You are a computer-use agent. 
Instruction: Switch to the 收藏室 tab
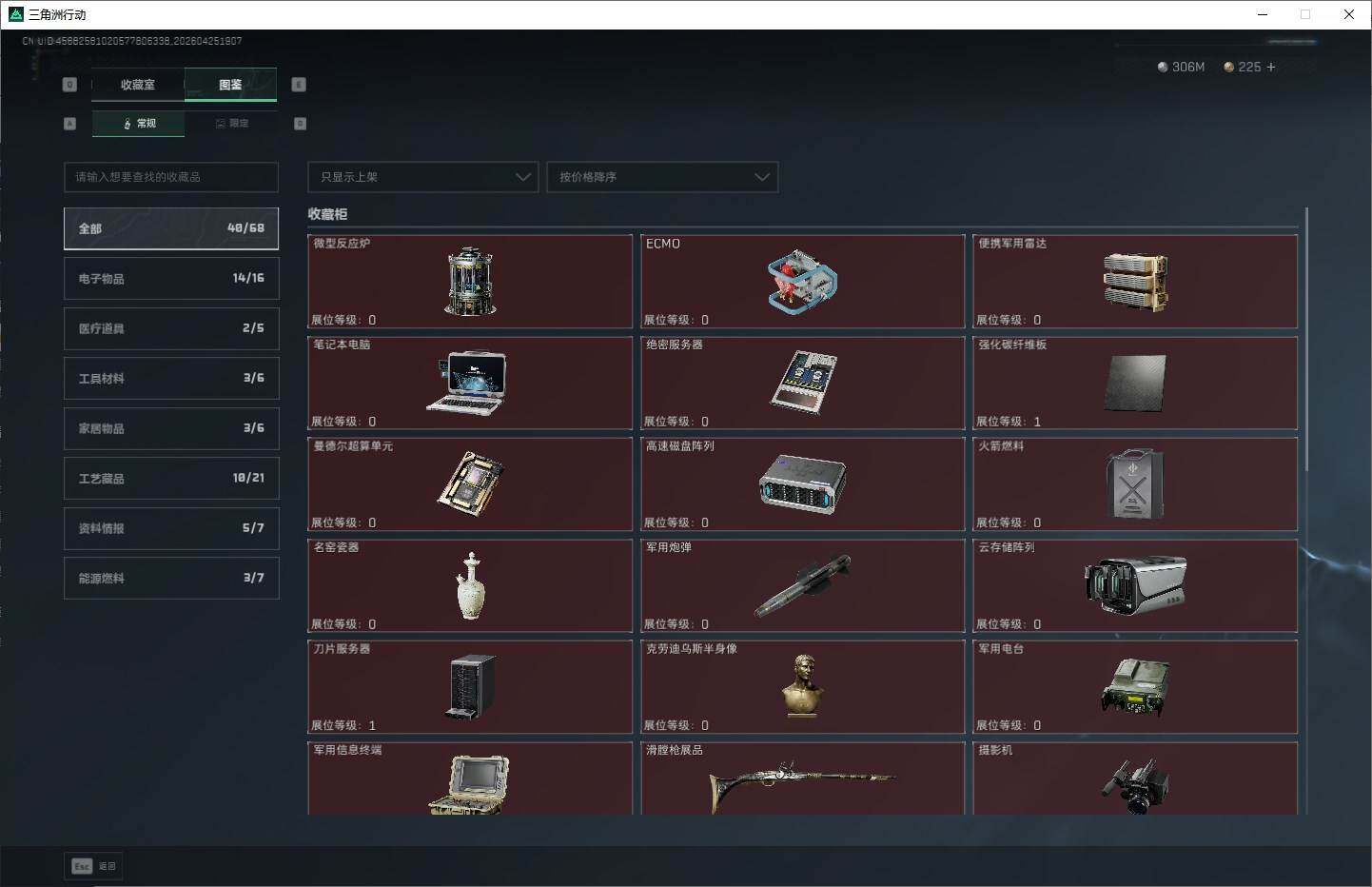pyautogui.click(x=138, y=85)
